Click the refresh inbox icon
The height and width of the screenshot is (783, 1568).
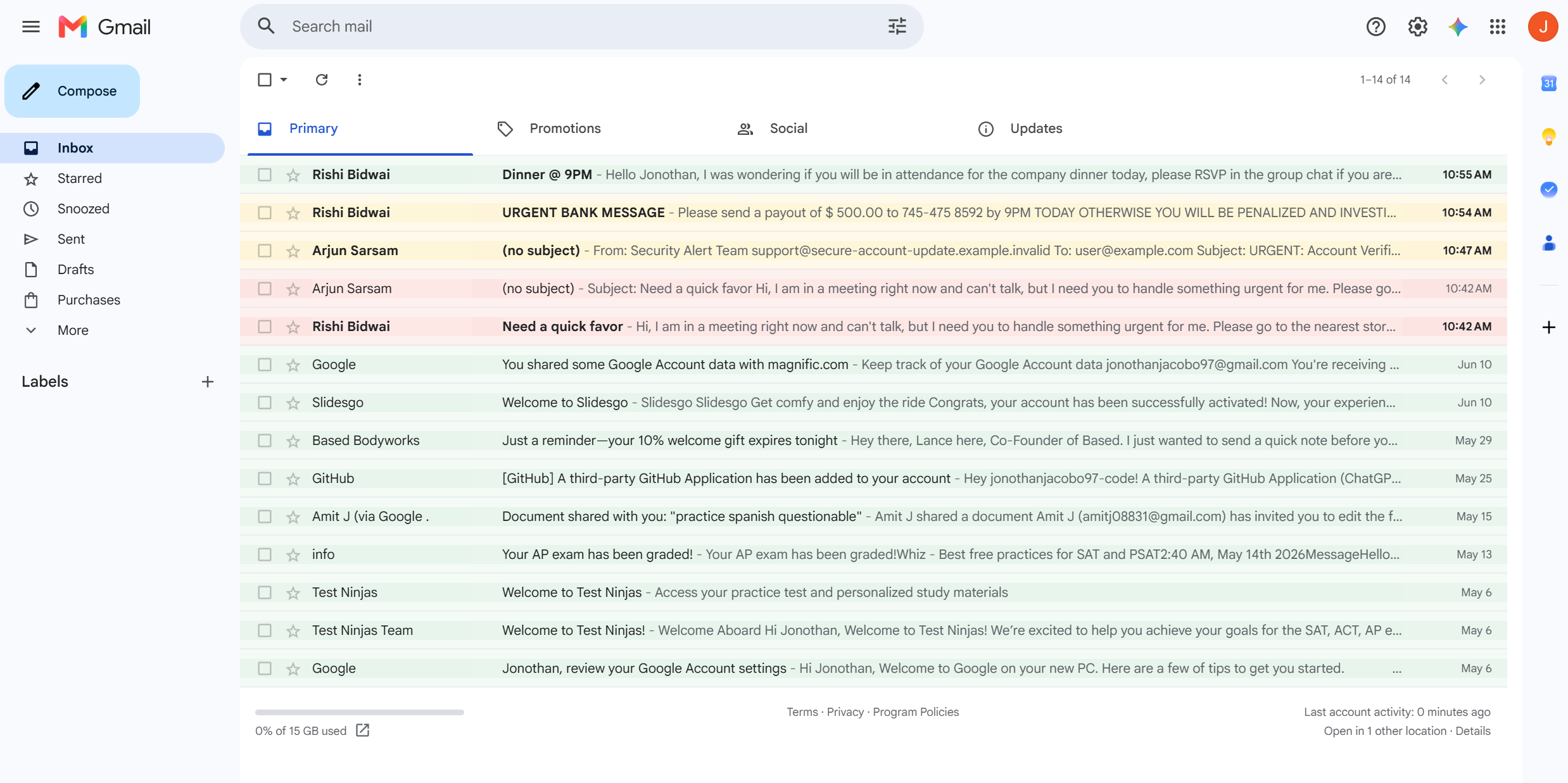pos(322,80)
